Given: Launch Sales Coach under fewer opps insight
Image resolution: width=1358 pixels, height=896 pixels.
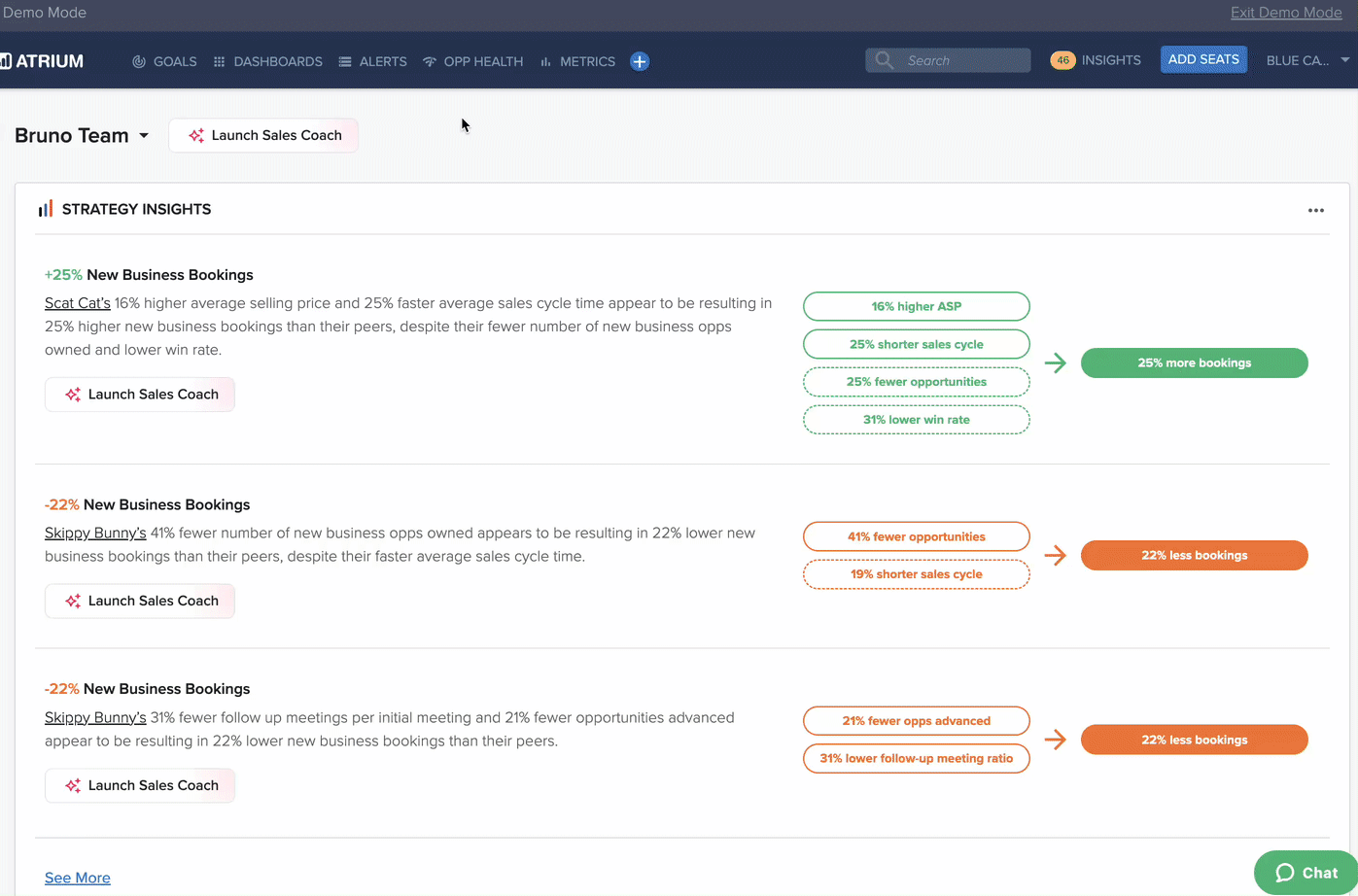Looking at the screenshot, I should (140, 601).
